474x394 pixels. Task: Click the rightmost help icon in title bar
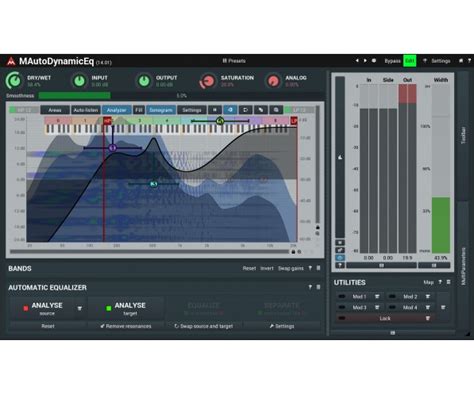469,61
